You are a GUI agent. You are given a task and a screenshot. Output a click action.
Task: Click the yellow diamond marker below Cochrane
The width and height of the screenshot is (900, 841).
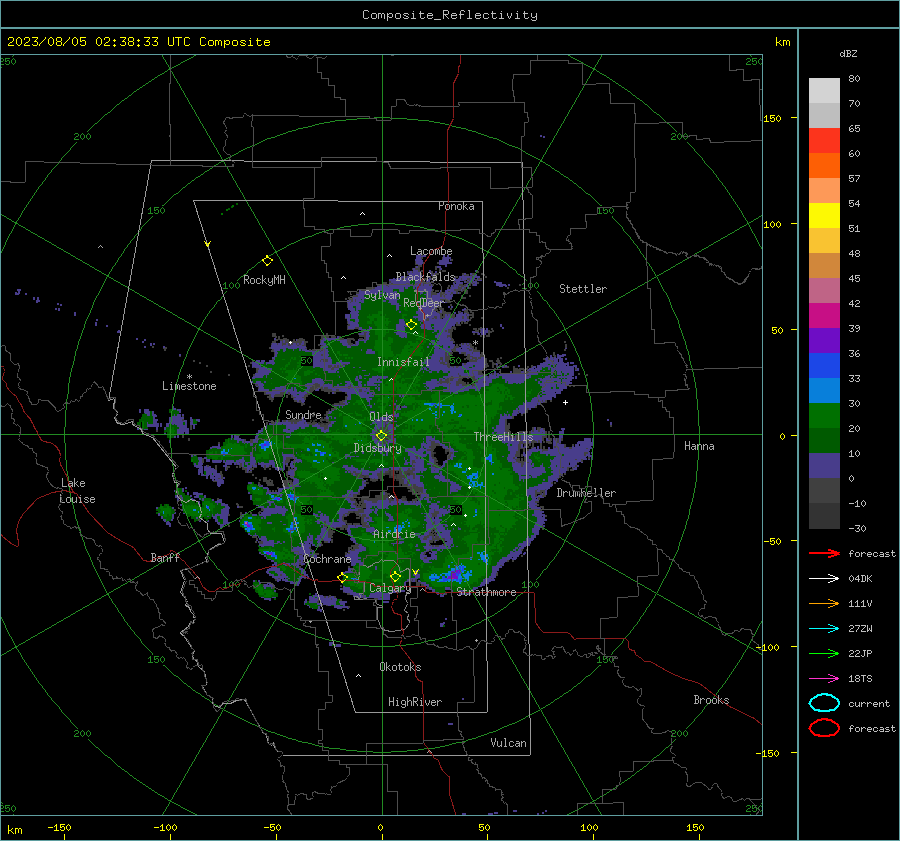343,577
